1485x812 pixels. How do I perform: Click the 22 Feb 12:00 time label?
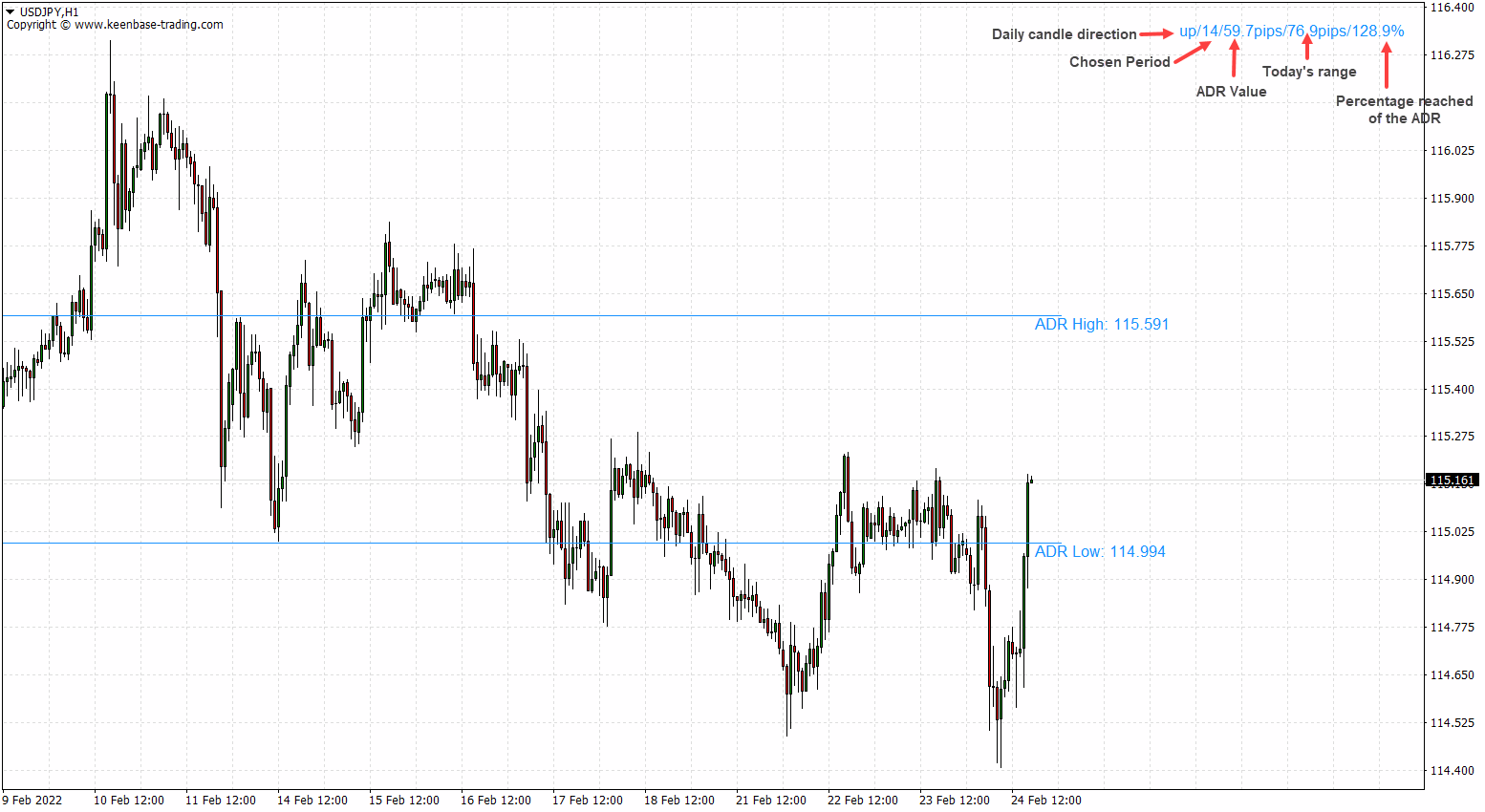pos(863,801)
